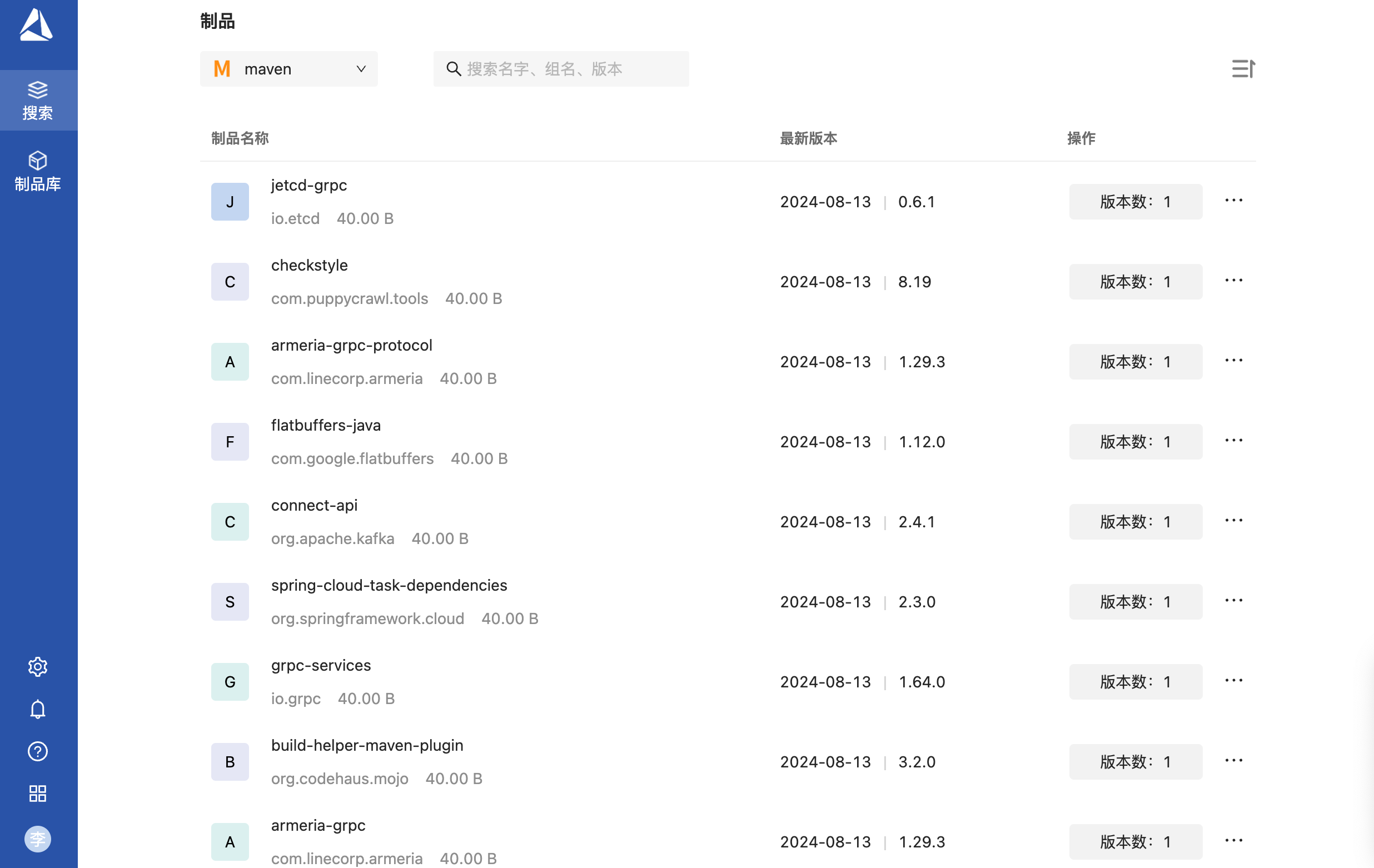Focus the search name, group, version field
1374x868 pixels.
561,69
